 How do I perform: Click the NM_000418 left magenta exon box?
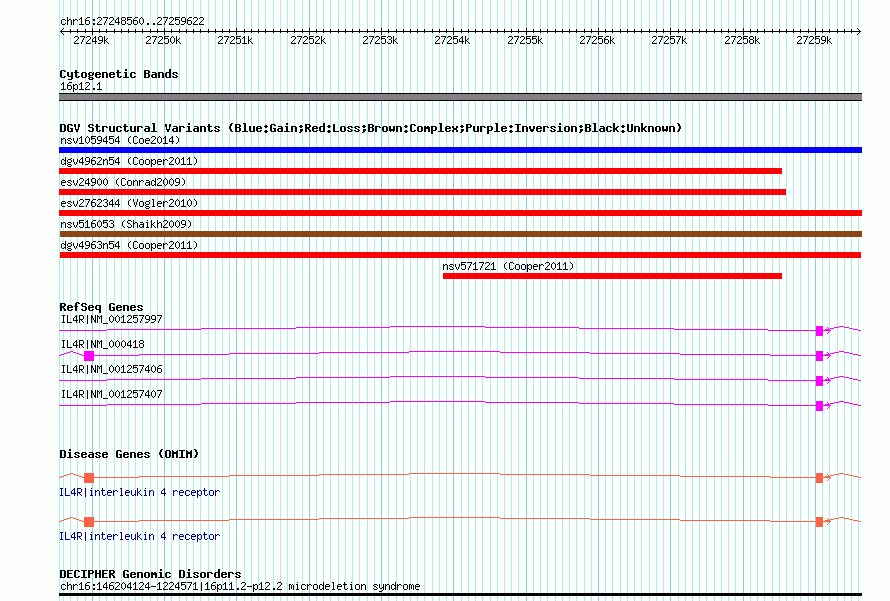point(89,356)
